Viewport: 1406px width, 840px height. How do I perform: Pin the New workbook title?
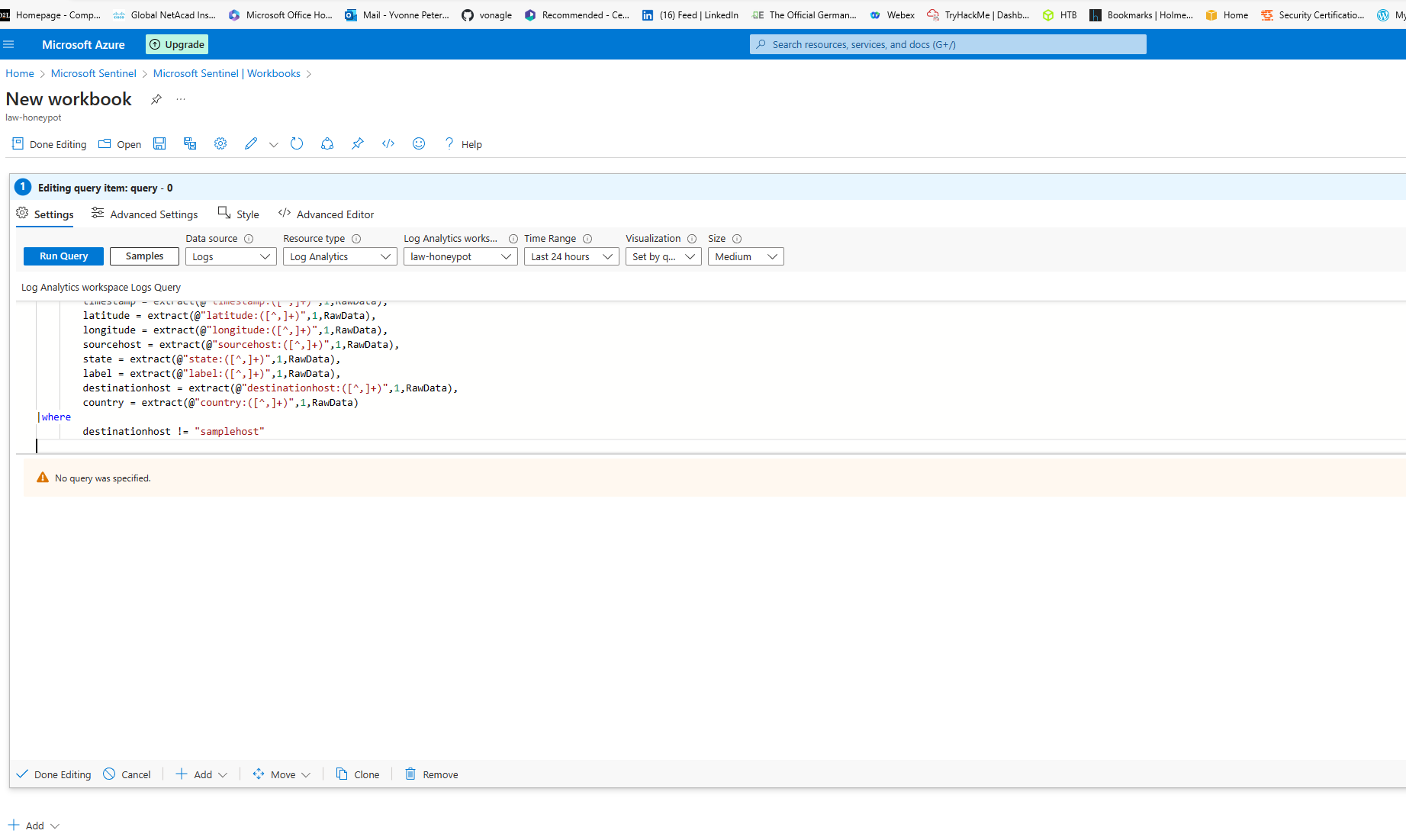click(156, 99)
